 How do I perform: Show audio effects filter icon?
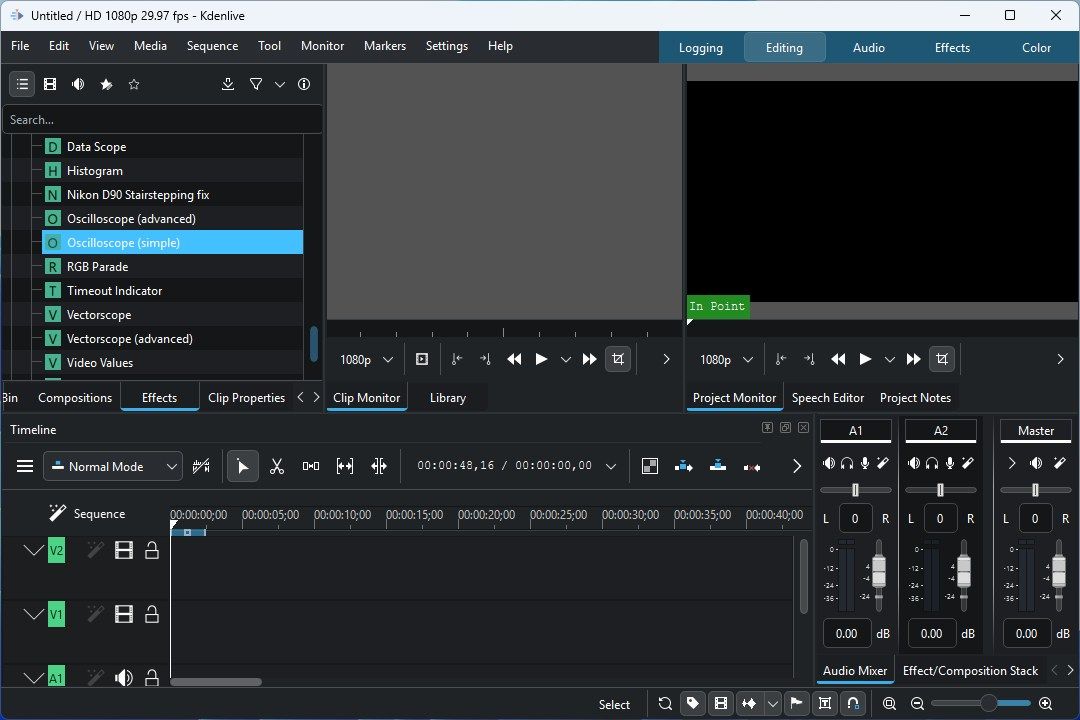[x=78, y=84]
